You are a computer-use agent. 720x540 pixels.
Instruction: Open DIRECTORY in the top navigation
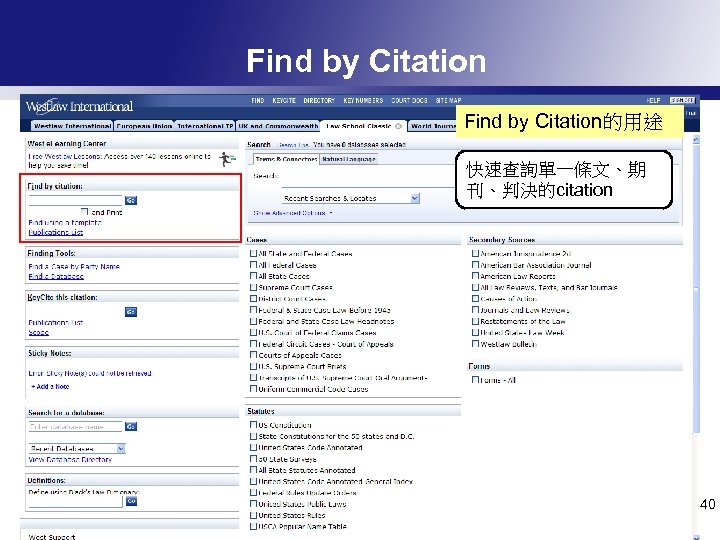coord(319,100)
